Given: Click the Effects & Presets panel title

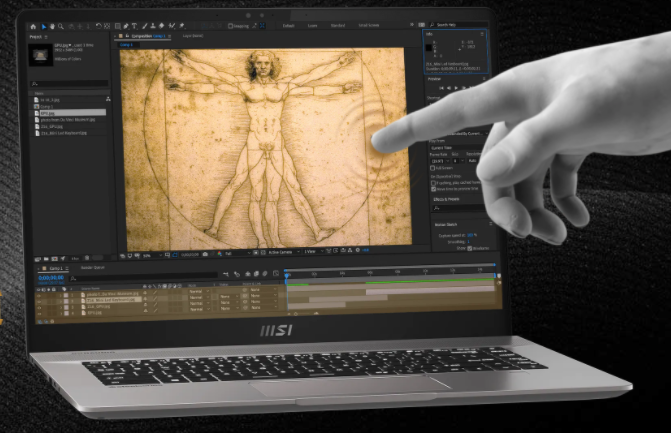Looking at the screenshot, I should point(446,199).
